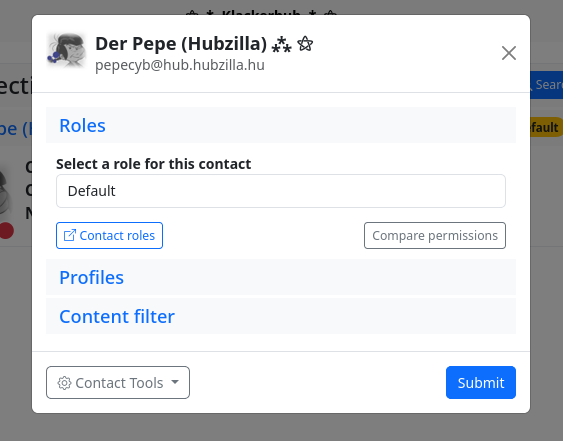Click the star symbols after Der Pepe's name
The width and height of the screenshot is (563, 441).
292,44
